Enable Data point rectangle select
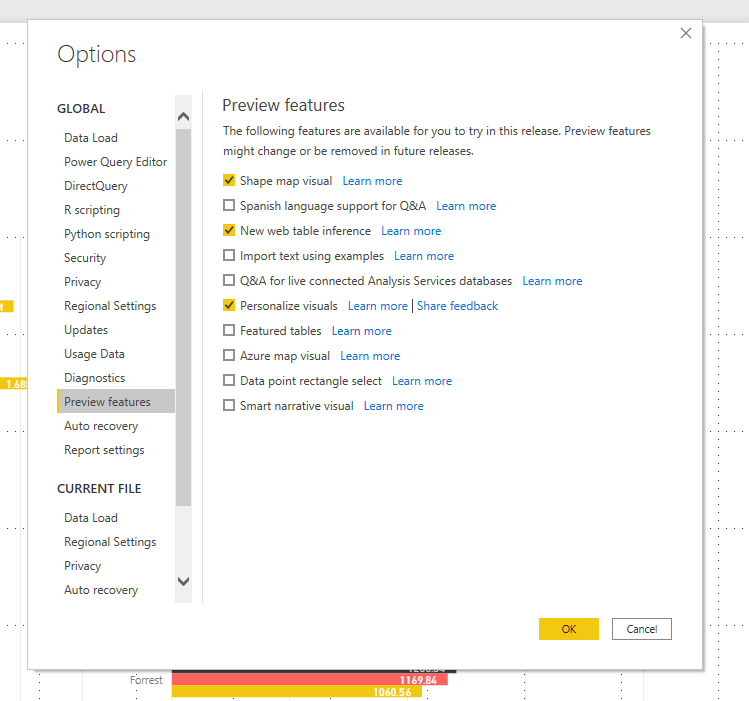This screenshot has width=749, height=701. (229, 380)
